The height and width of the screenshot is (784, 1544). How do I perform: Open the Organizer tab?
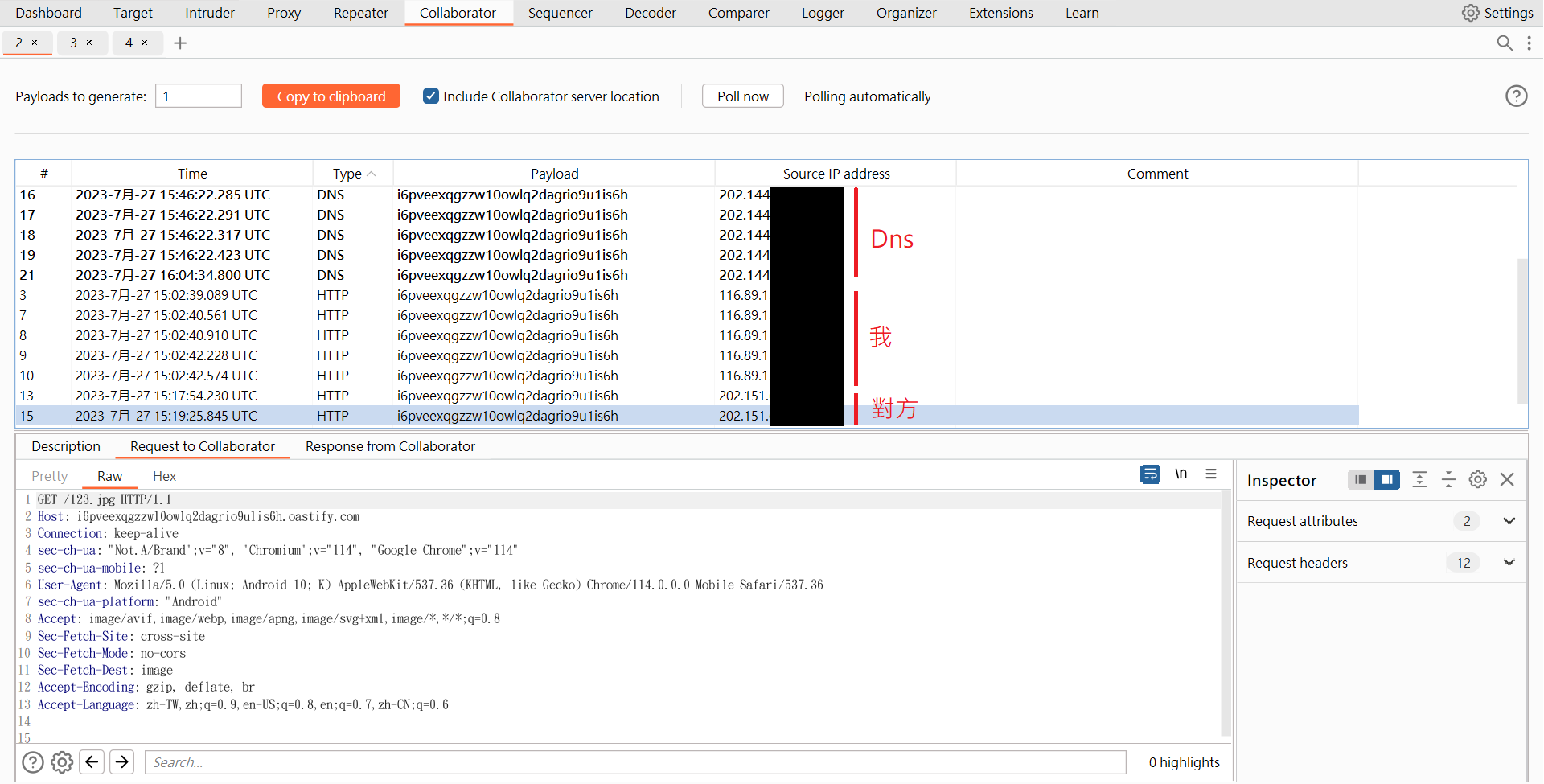(906, 13)
